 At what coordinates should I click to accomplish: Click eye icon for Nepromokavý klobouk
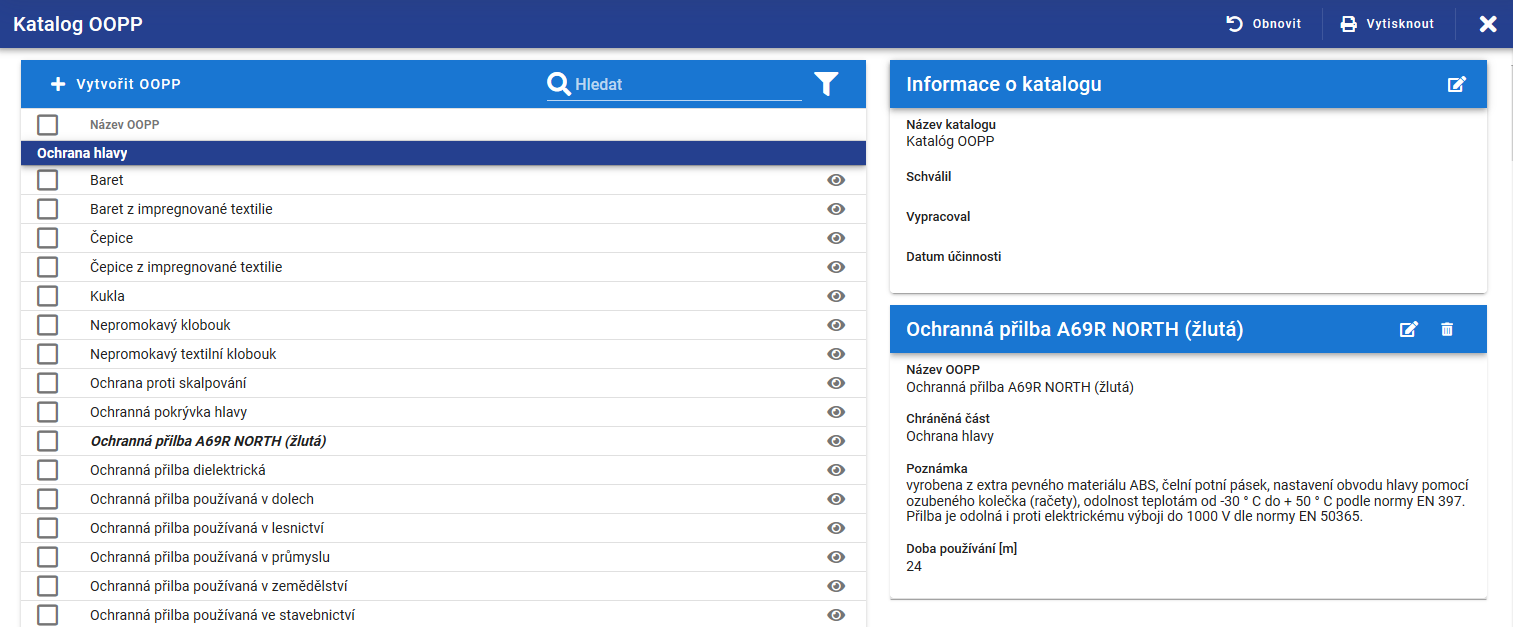pyautogui.click(x=836, y=325)
